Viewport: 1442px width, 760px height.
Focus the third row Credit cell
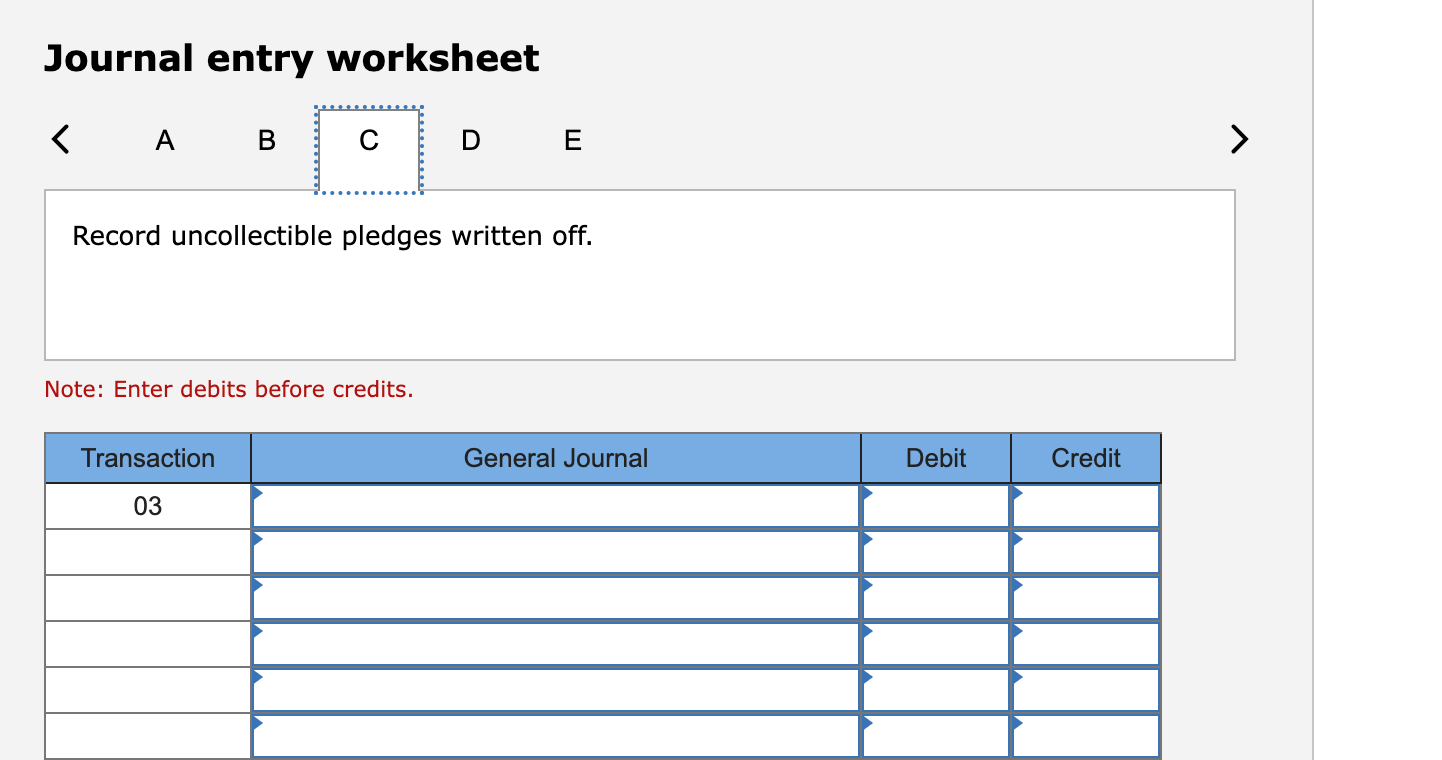[x=1086, y=598]
